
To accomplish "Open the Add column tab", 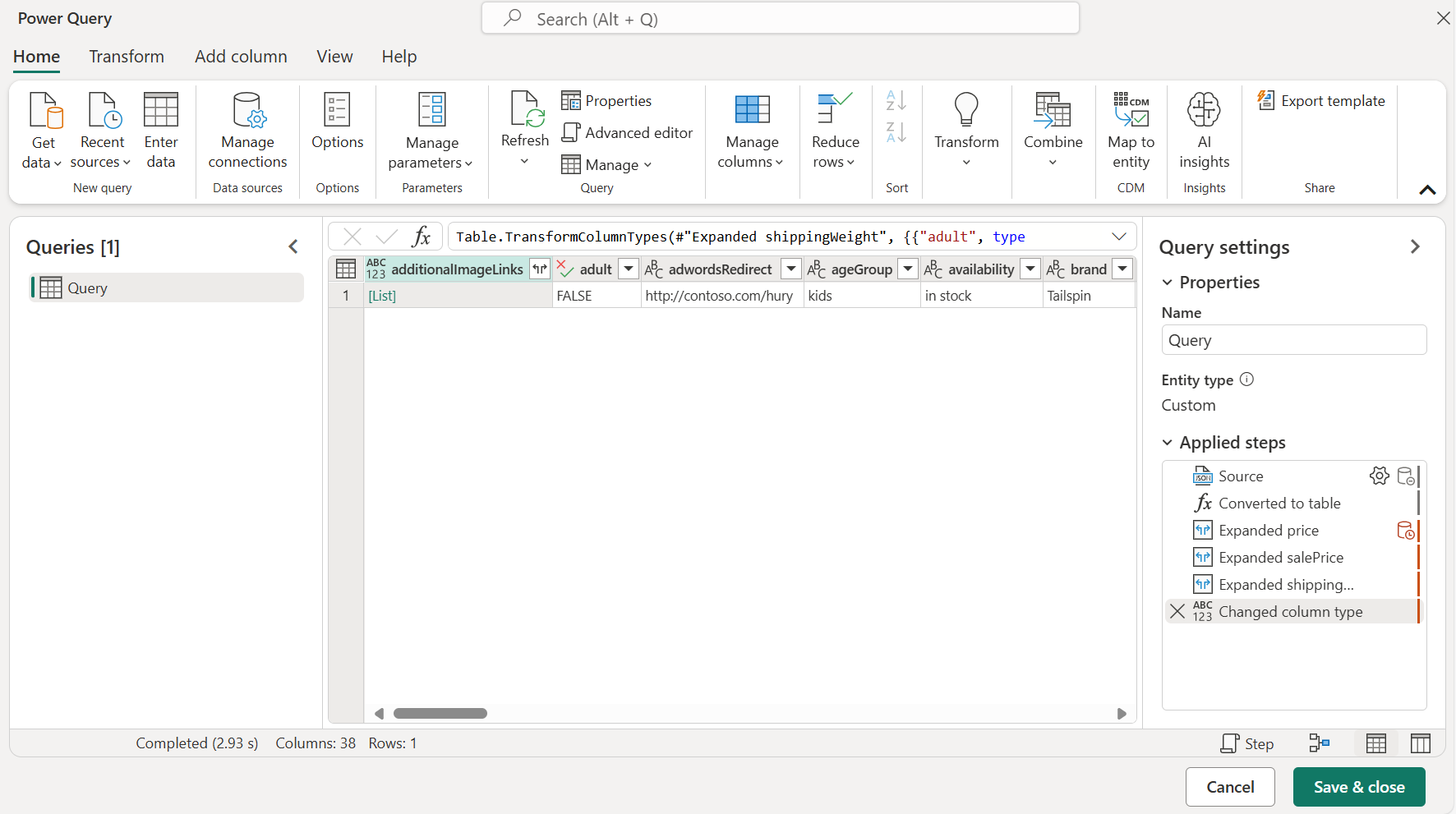I will pos(241,57).
